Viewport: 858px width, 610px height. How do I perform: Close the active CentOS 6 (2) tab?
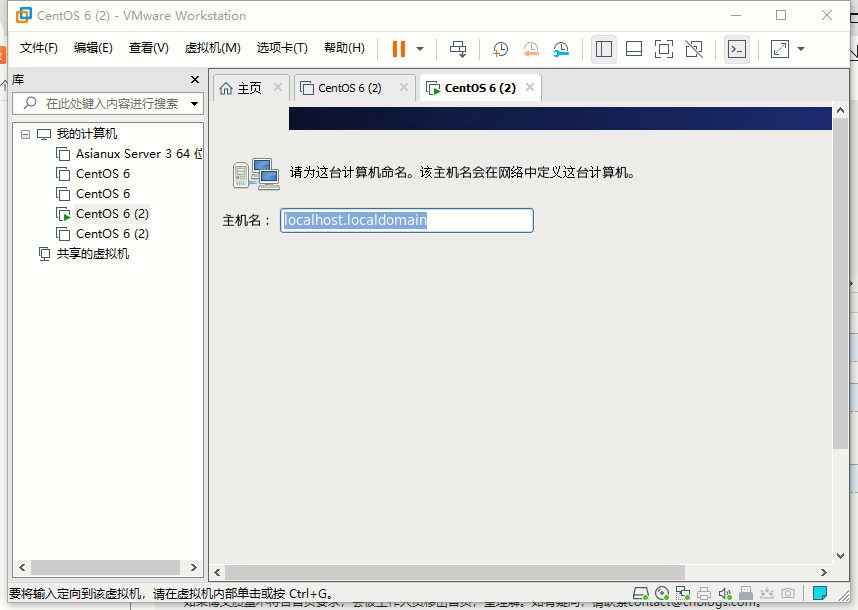click(530, 88)
